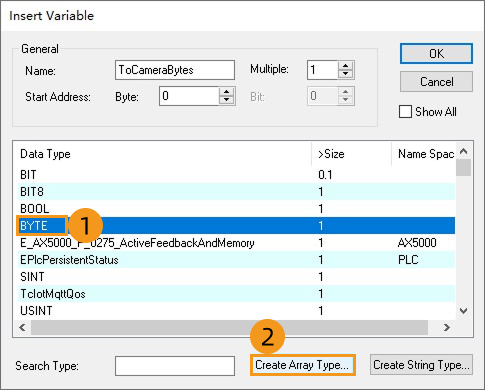Increase the Start Address Byte value
Screen dimensions: 485x390
tap(227, 92)
